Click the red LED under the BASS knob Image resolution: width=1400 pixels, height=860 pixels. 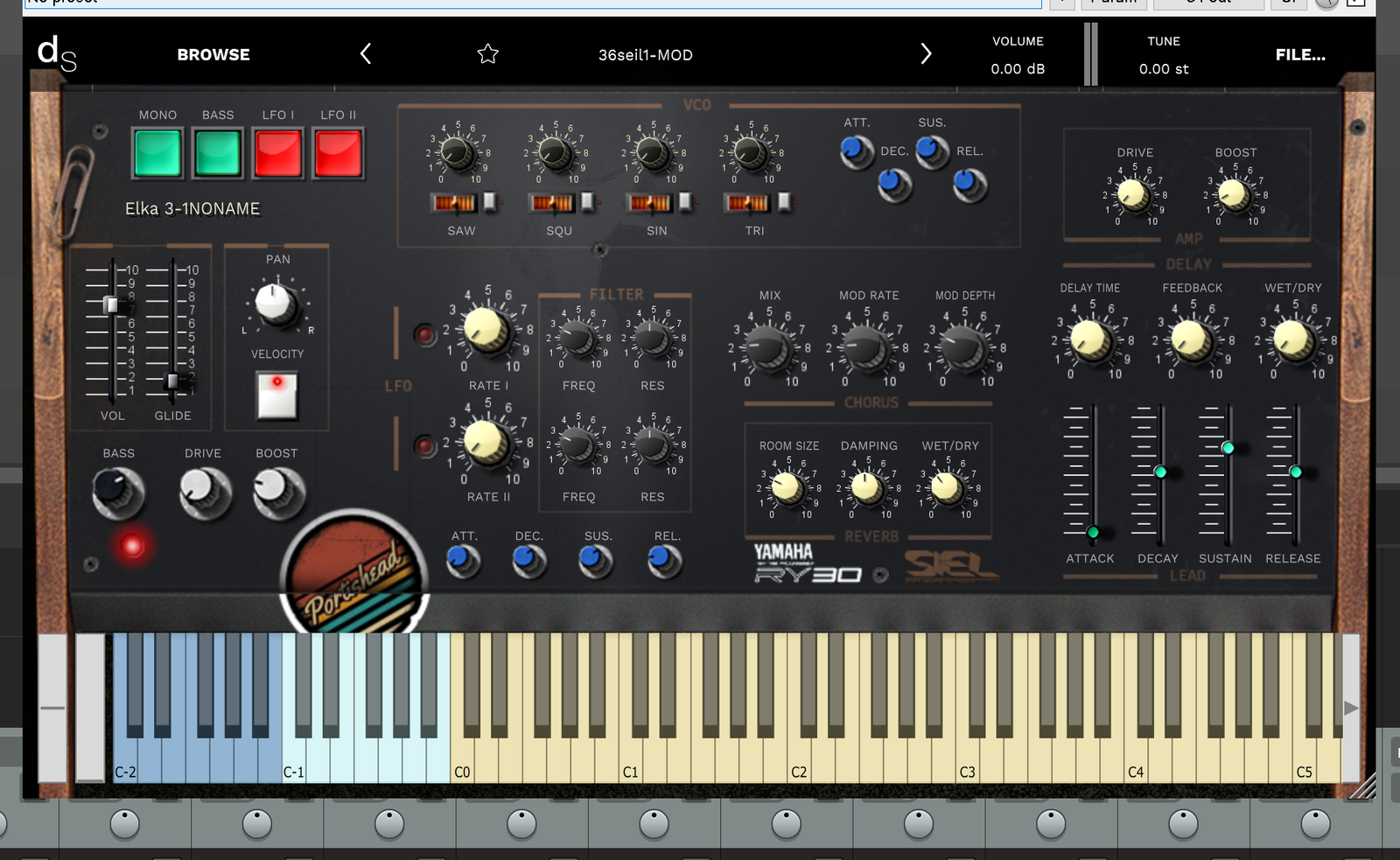132,547
